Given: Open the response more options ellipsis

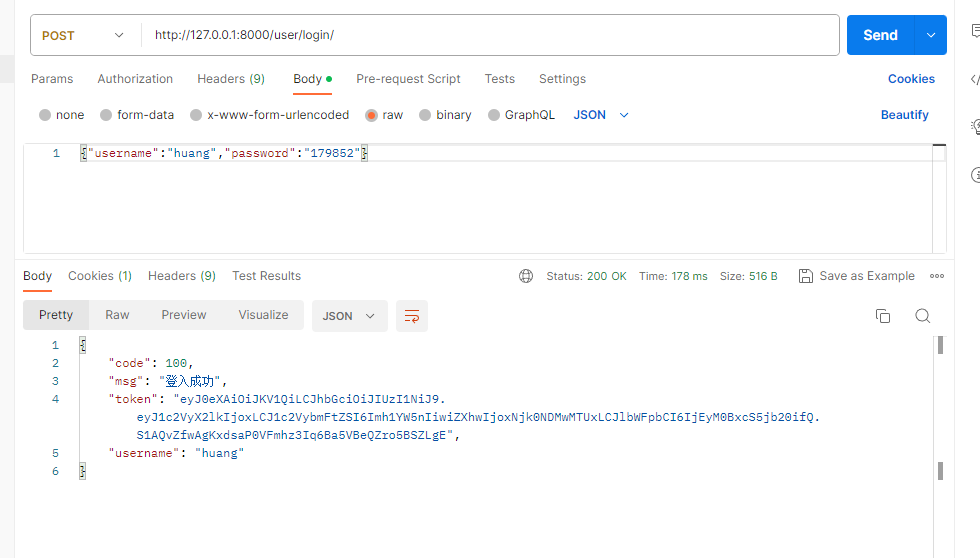Looking at the screenshot, I should (x=937, y=276).
